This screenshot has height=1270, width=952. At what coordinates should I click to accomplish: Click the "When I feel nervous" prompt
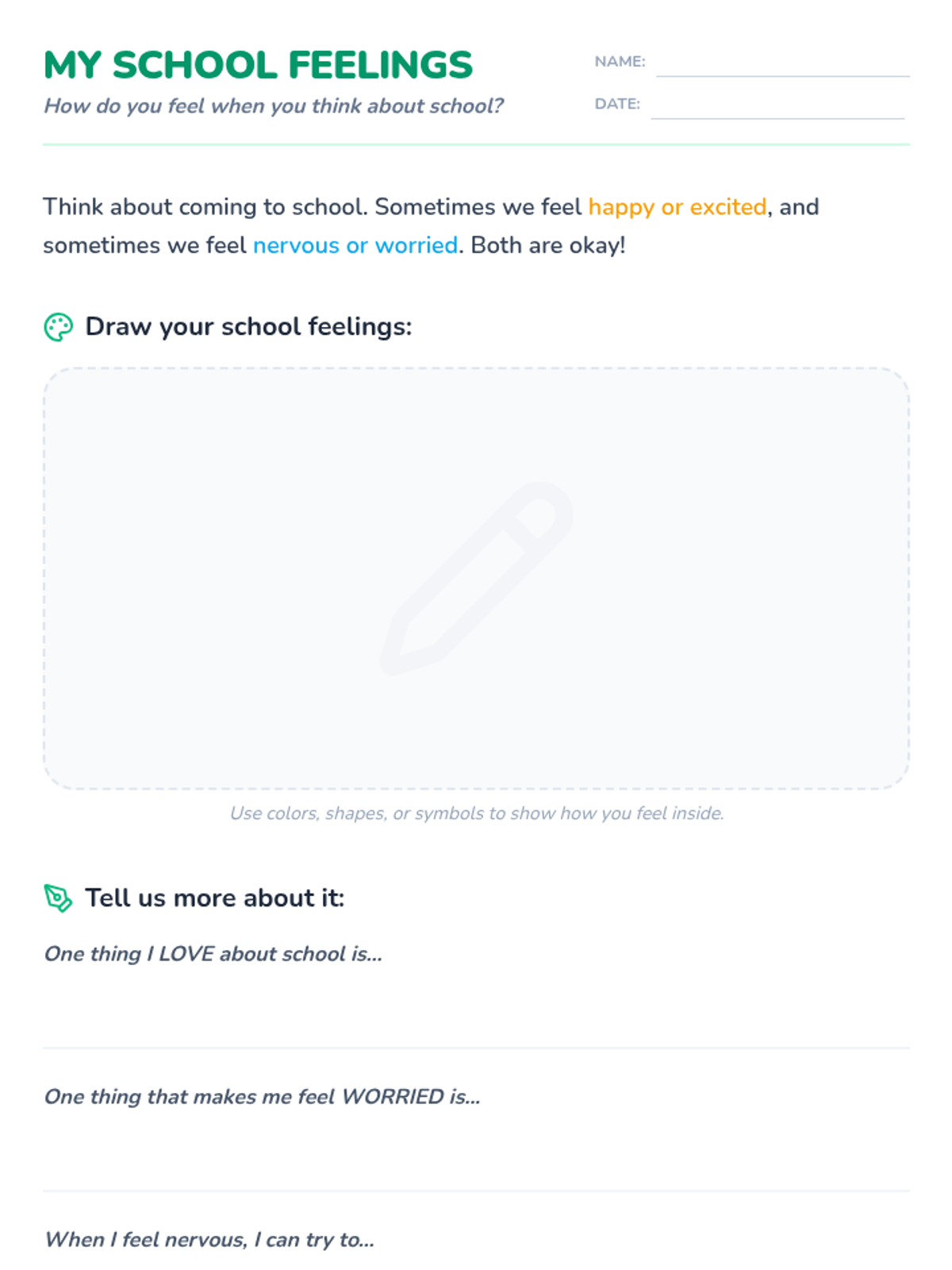[x=209, y=1240]
